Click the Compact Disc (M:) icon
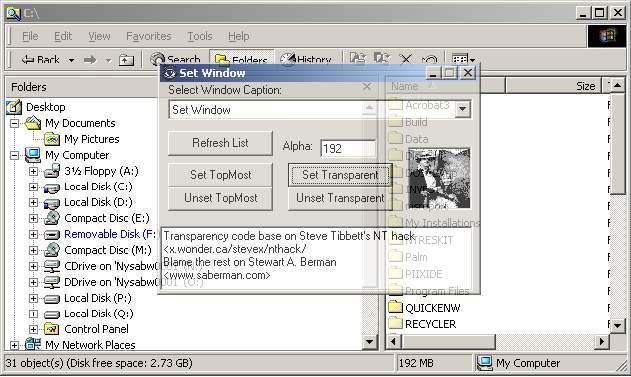This screenshot has height=377, width=631. pos(52,250)
